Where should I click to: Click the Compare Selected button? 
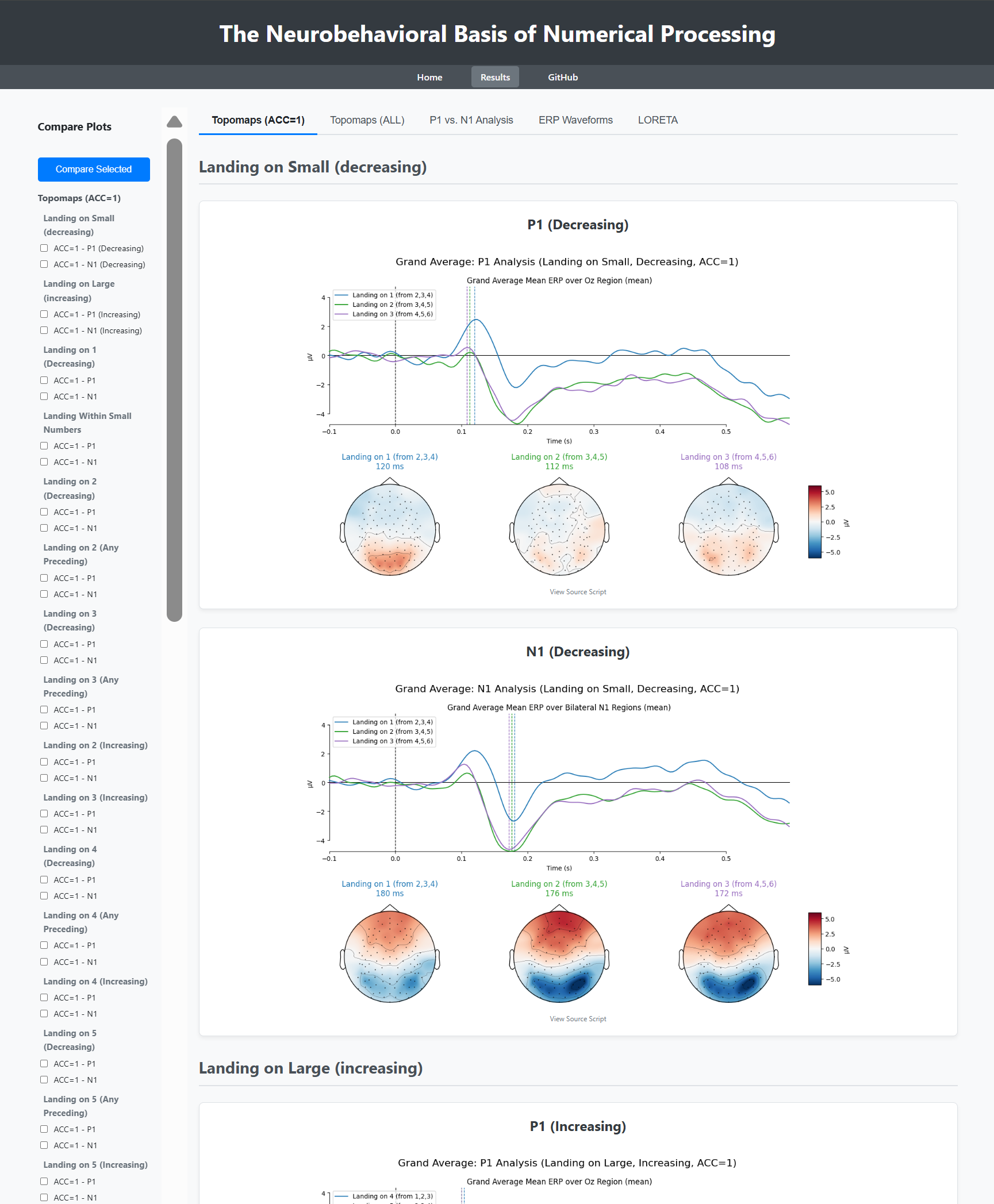(94, 170)
